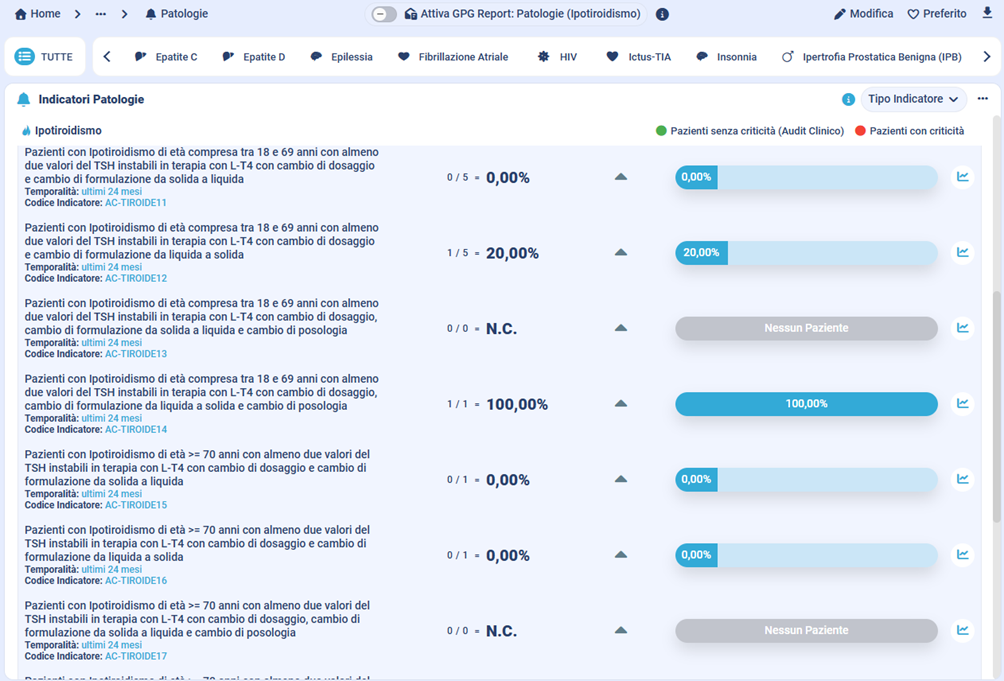
Task: Expand the AC-TIROIDE15 row arrow
Action: click(621, 479)
